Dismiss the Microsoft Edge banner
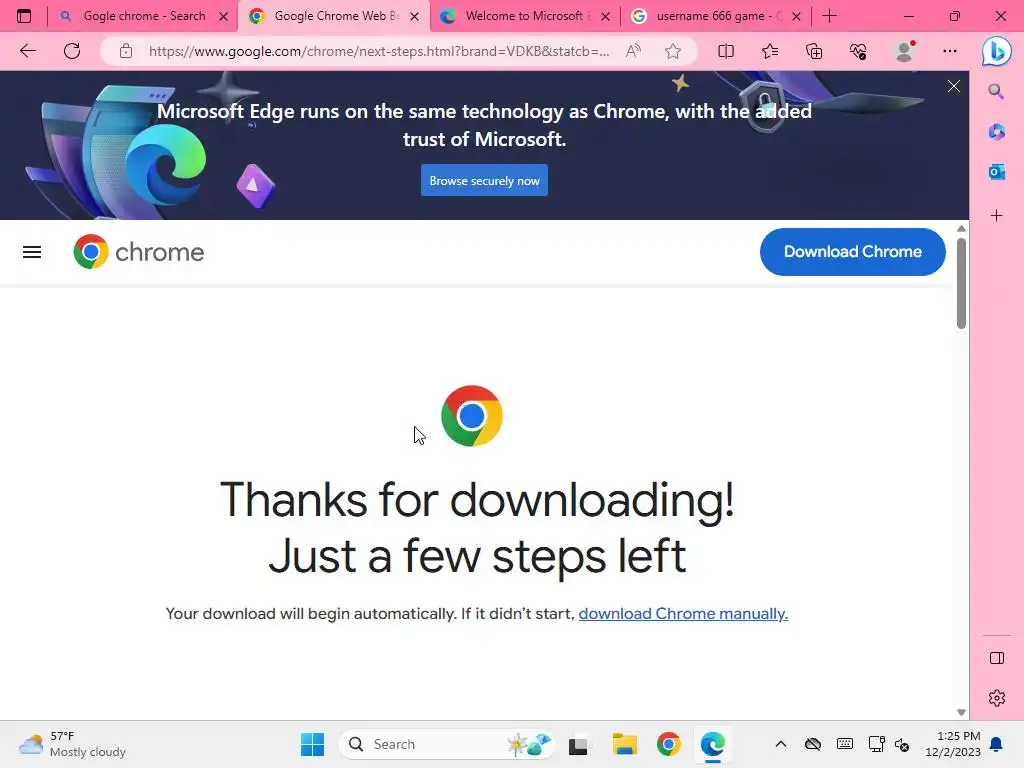The height and width of the screenshot is (768, 1024). point(953,86)
